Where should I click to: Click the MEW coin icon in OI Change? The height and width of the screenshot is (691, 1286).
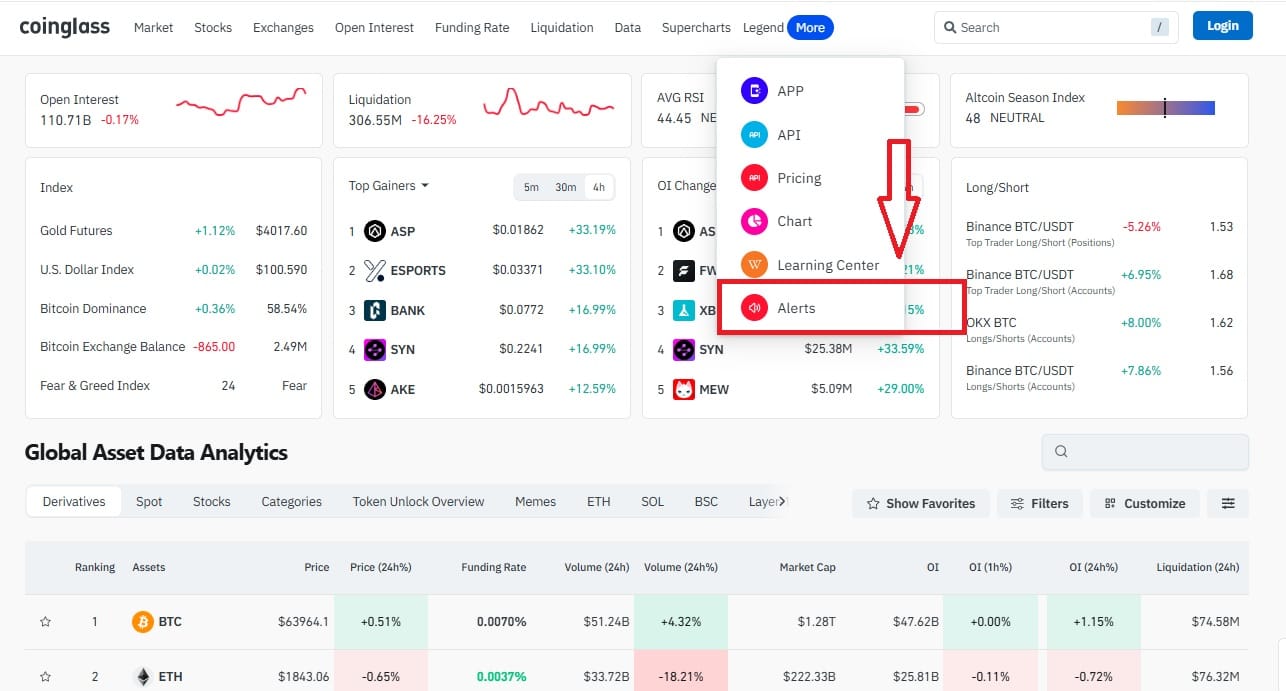pos(684,389)
